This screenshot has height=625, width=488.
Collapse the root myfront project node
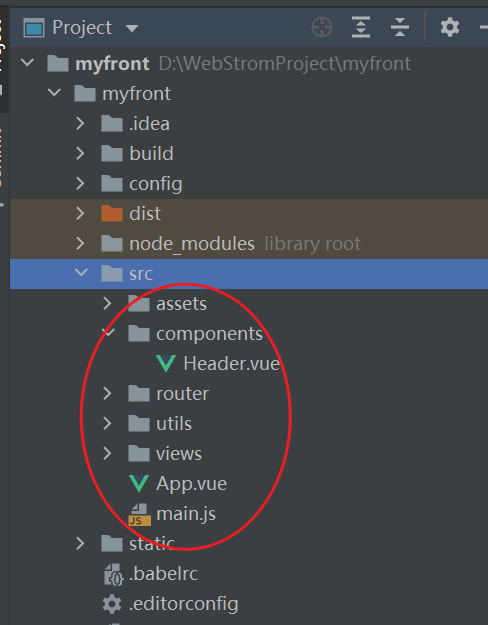point(28,63)
